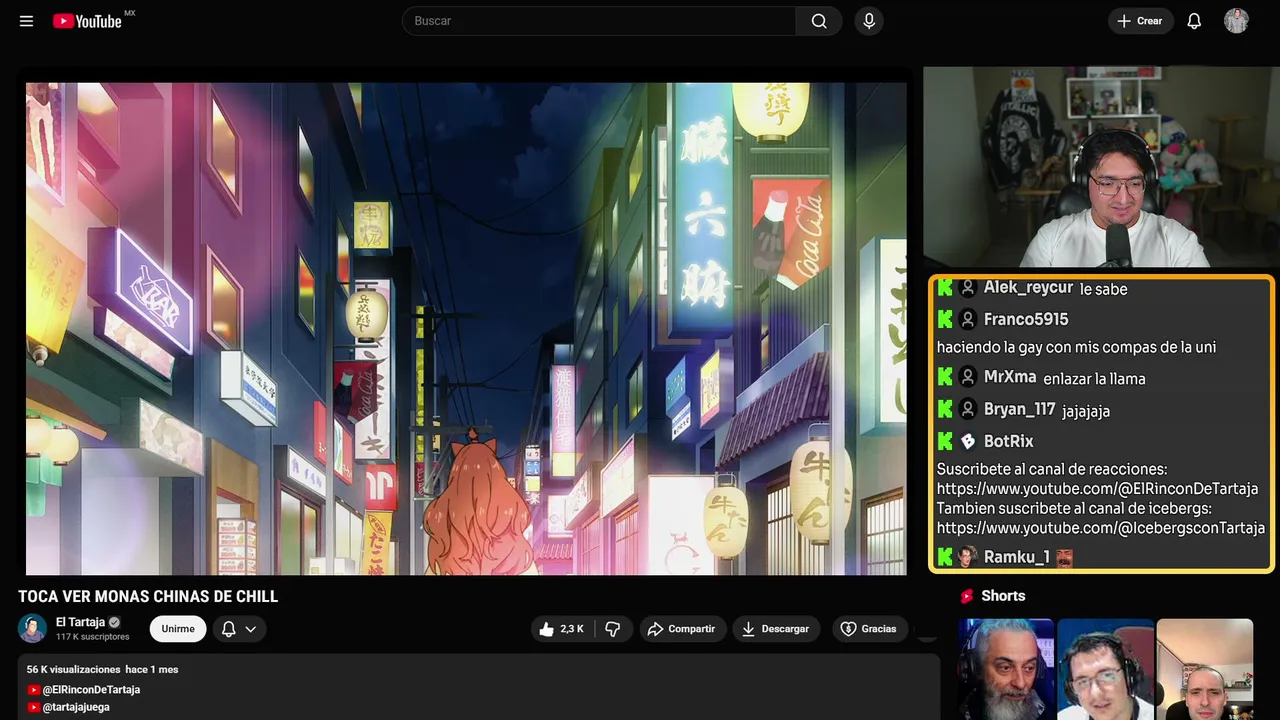
Task: Click the bot badge icon beside BotRix
Action: tap(968, 441)
